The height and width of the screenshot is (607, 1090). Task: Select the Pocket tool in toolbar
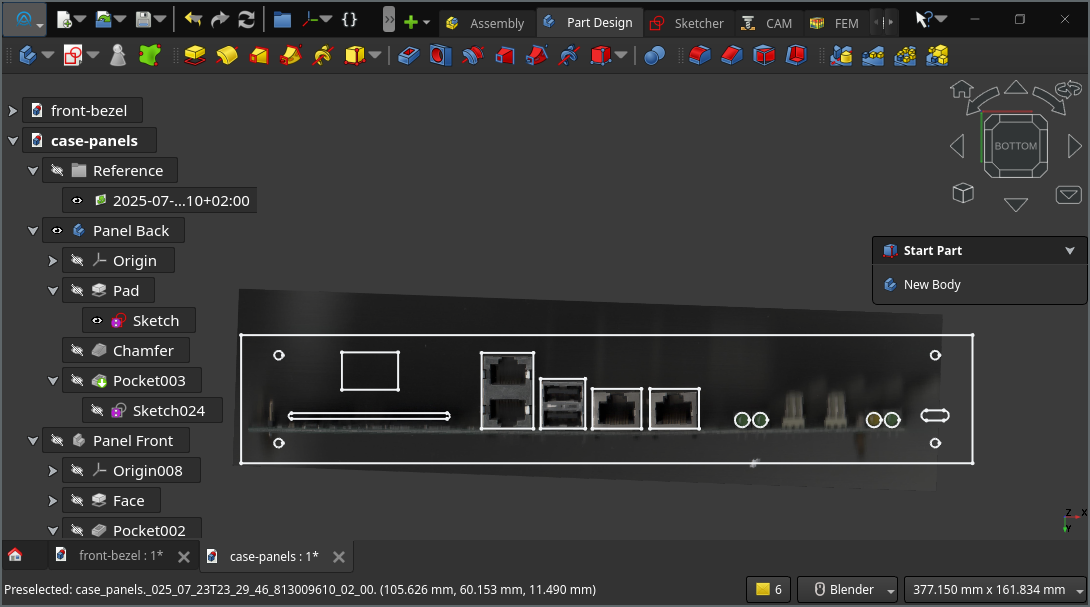tap(409, 56)
